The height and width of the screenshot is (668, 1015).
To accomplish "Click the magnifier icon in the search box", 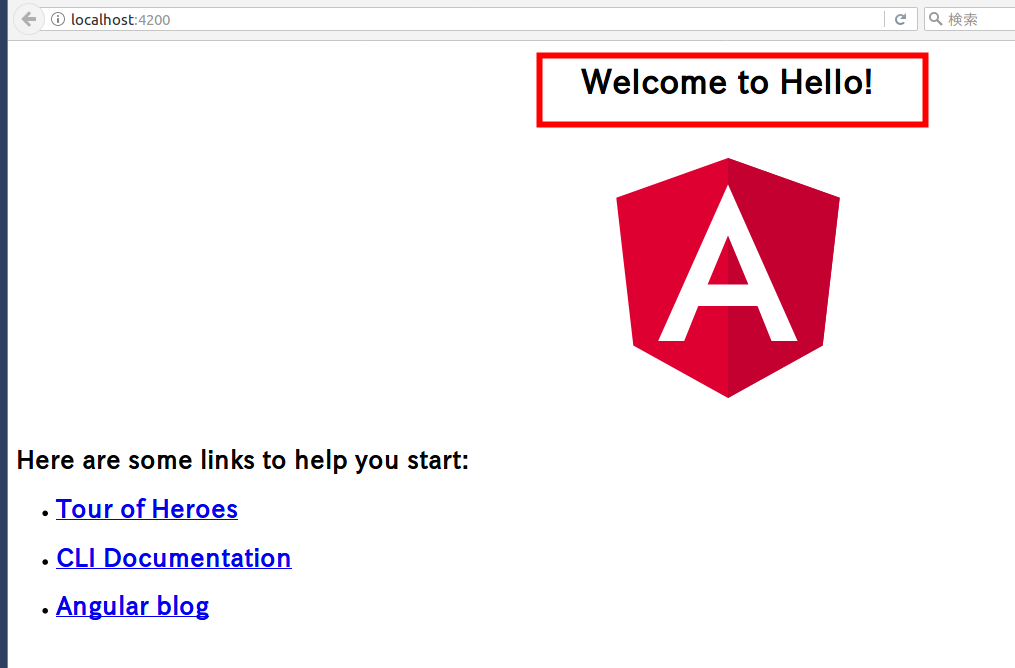I will 935,19.
